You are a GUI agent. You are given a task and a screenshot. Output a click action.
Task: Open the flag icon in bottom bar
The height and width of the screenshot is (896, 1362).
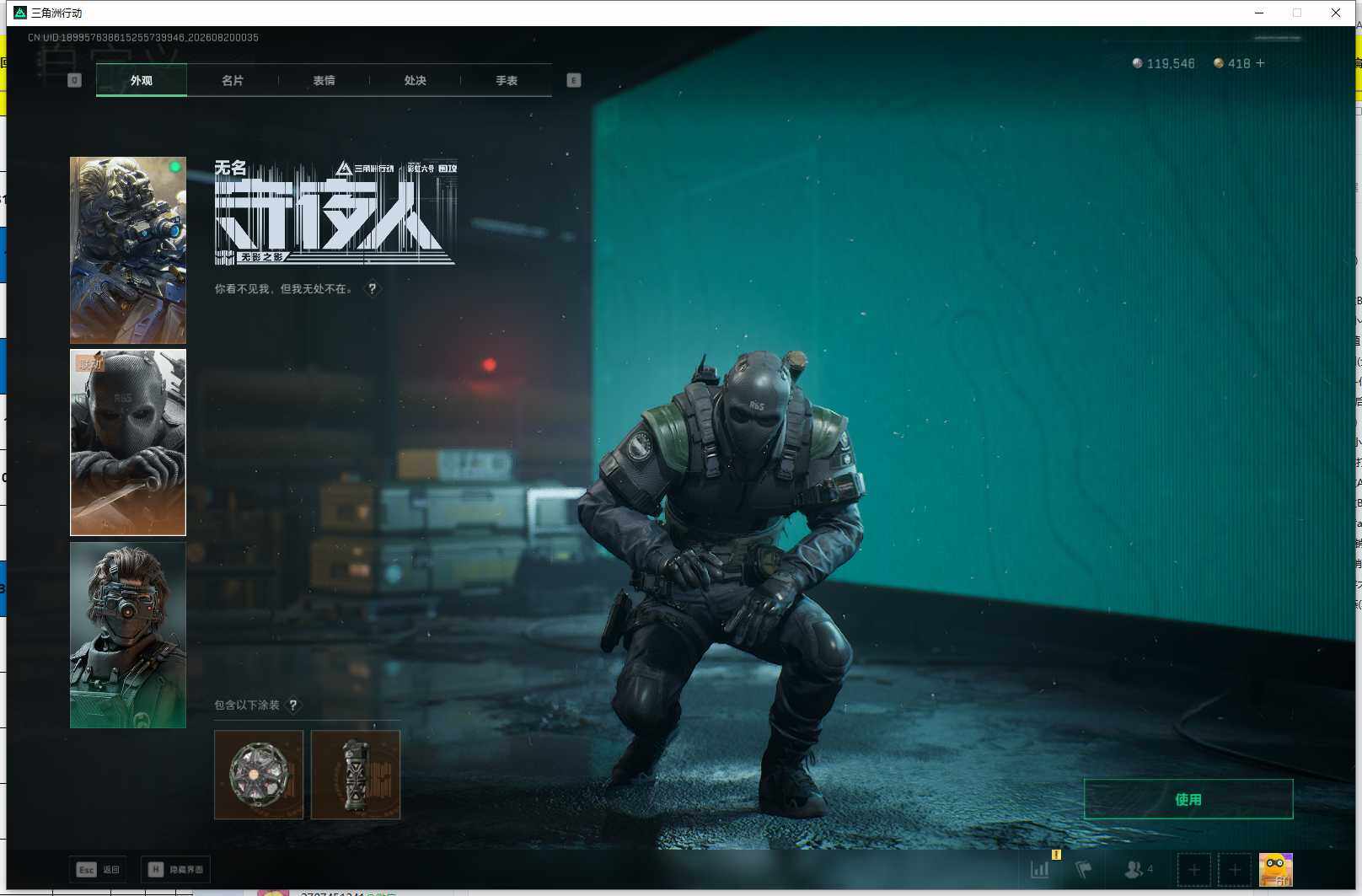pos(1084,869)
